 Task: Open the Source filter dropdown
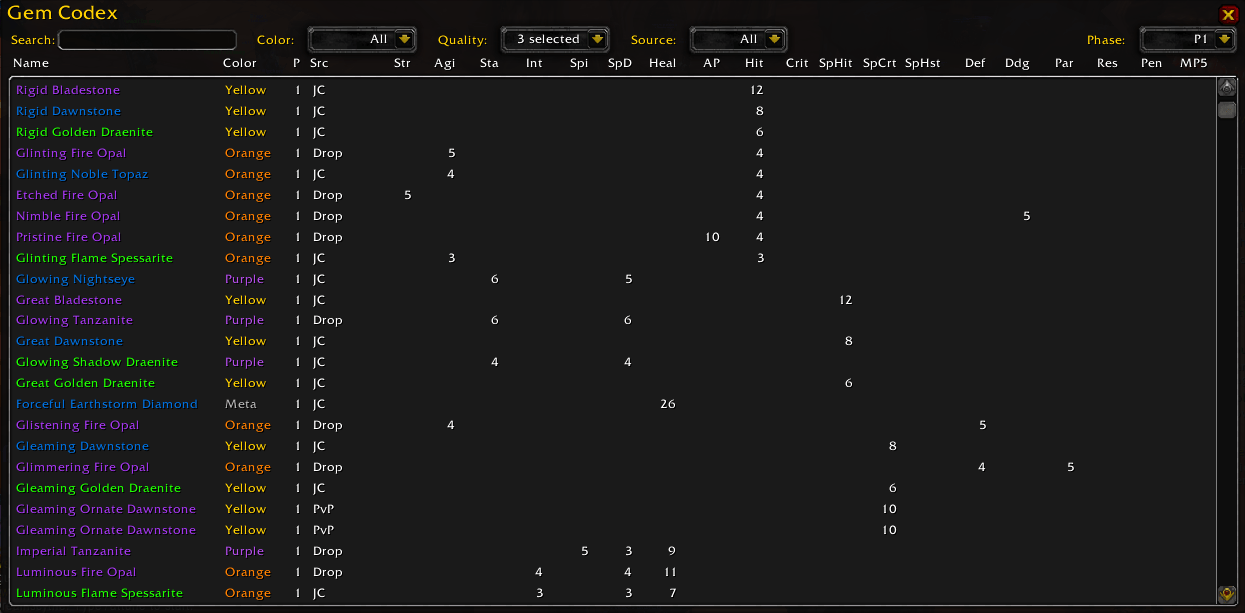pos(739,40)
